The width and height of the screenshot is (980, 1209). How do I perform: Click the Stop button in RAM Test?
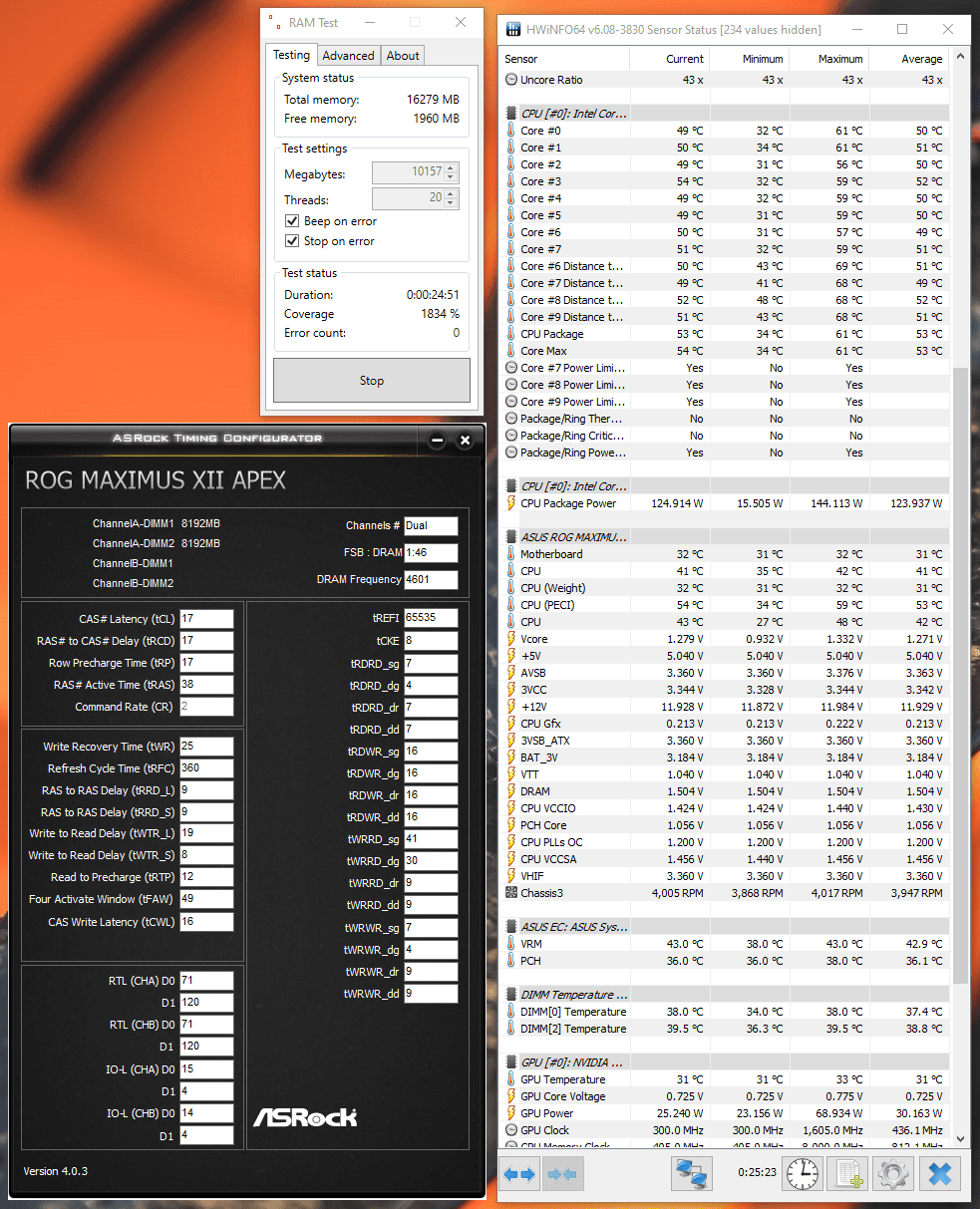372,381
